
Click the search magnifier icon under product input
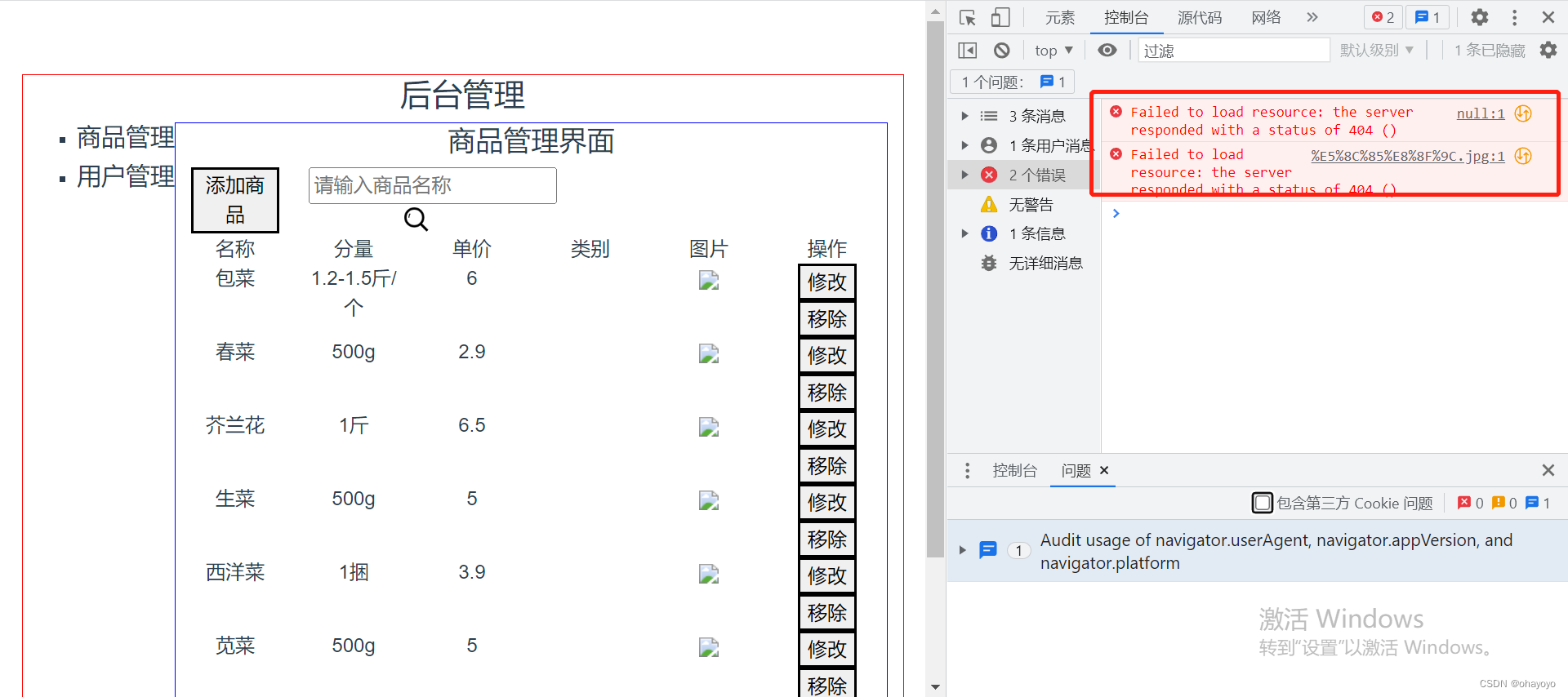[416, 219]
